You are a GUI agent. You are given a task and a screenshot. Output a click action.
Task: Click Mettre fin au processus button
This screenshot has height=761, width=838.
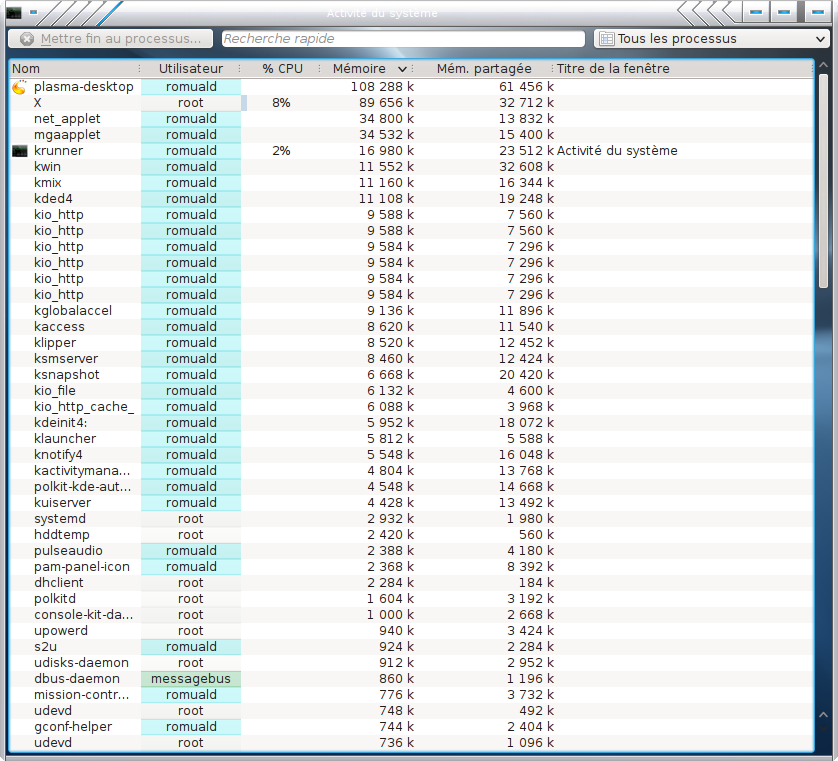point(111,39)
